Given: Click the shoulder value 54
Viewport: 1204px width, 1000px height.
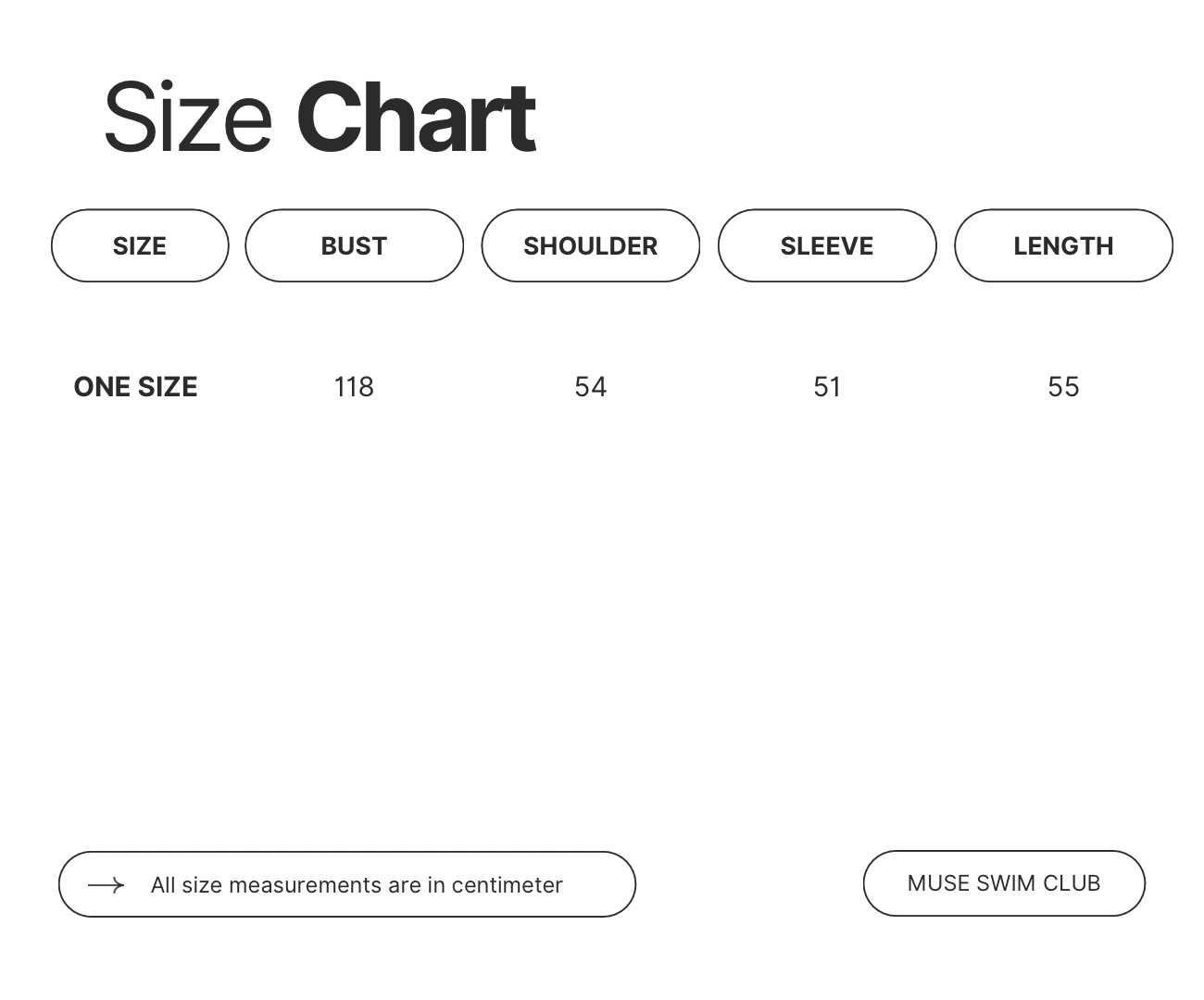Looking at the screenshot, I should point(590,387).
